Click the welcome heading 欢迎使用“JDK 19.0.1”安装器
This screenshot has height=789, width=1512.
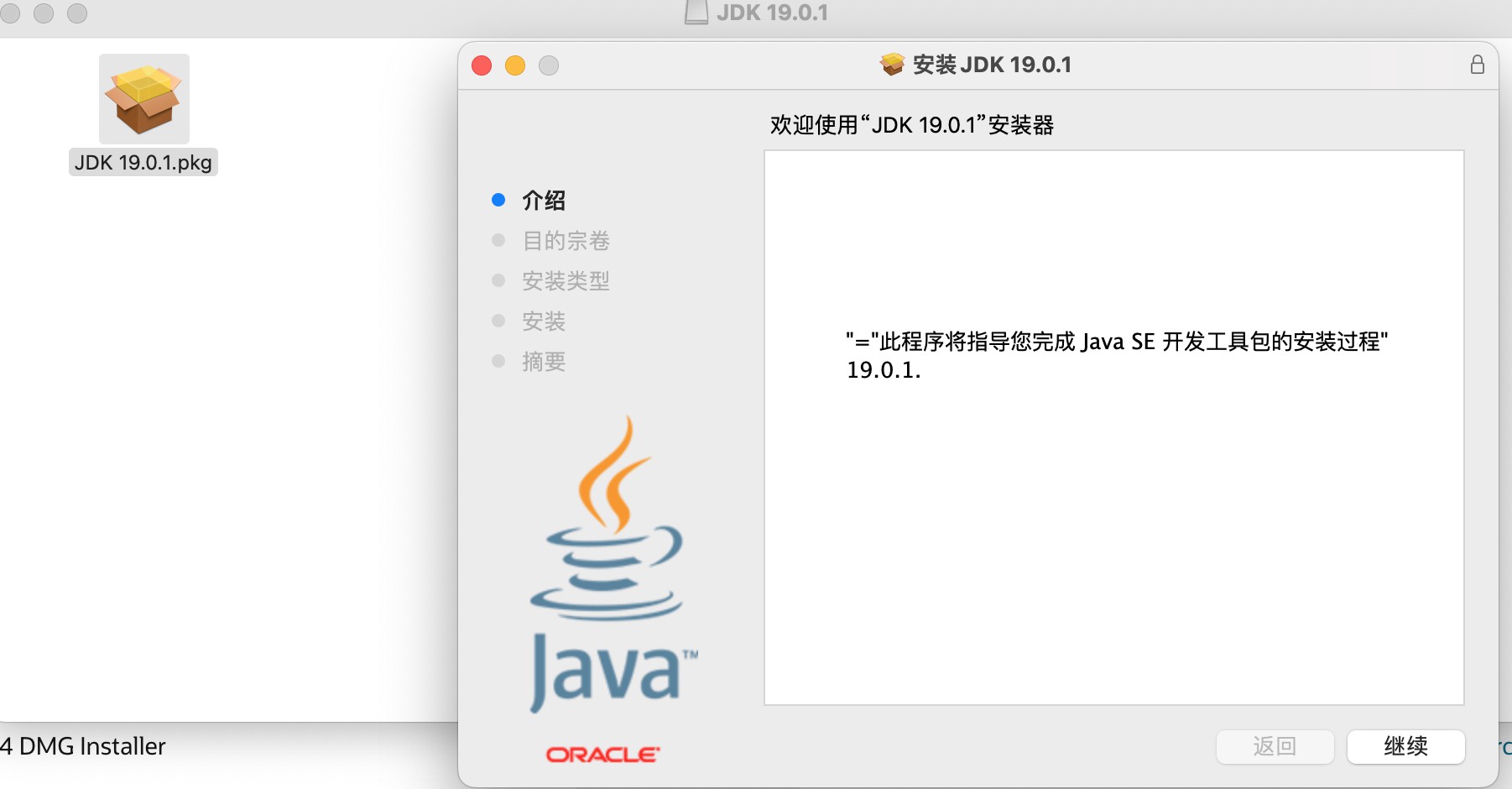pos(912,125)
